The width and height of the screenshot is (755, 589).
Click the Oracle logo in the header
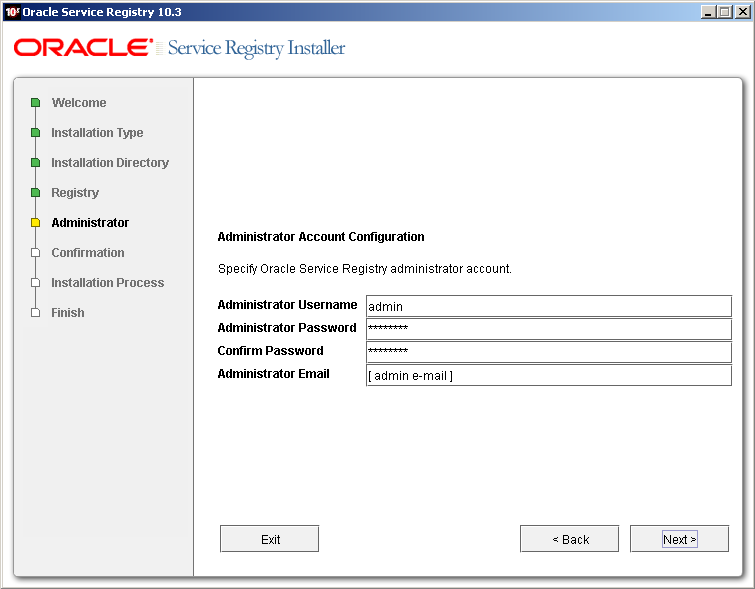[x=83, y=48]
